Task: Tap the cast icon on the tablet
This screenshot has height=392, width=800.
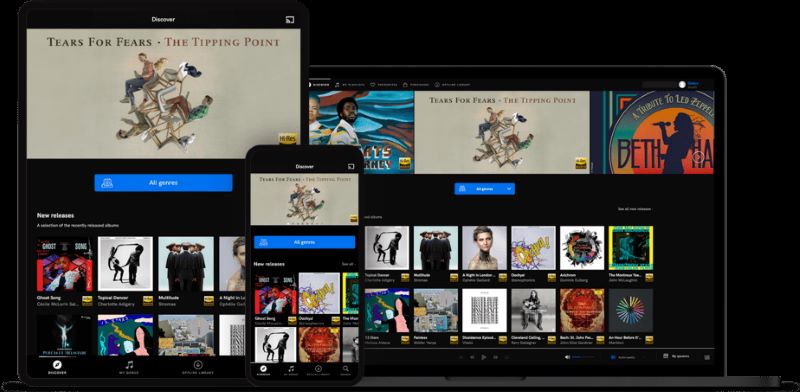Action: click(x=290, y=20)
